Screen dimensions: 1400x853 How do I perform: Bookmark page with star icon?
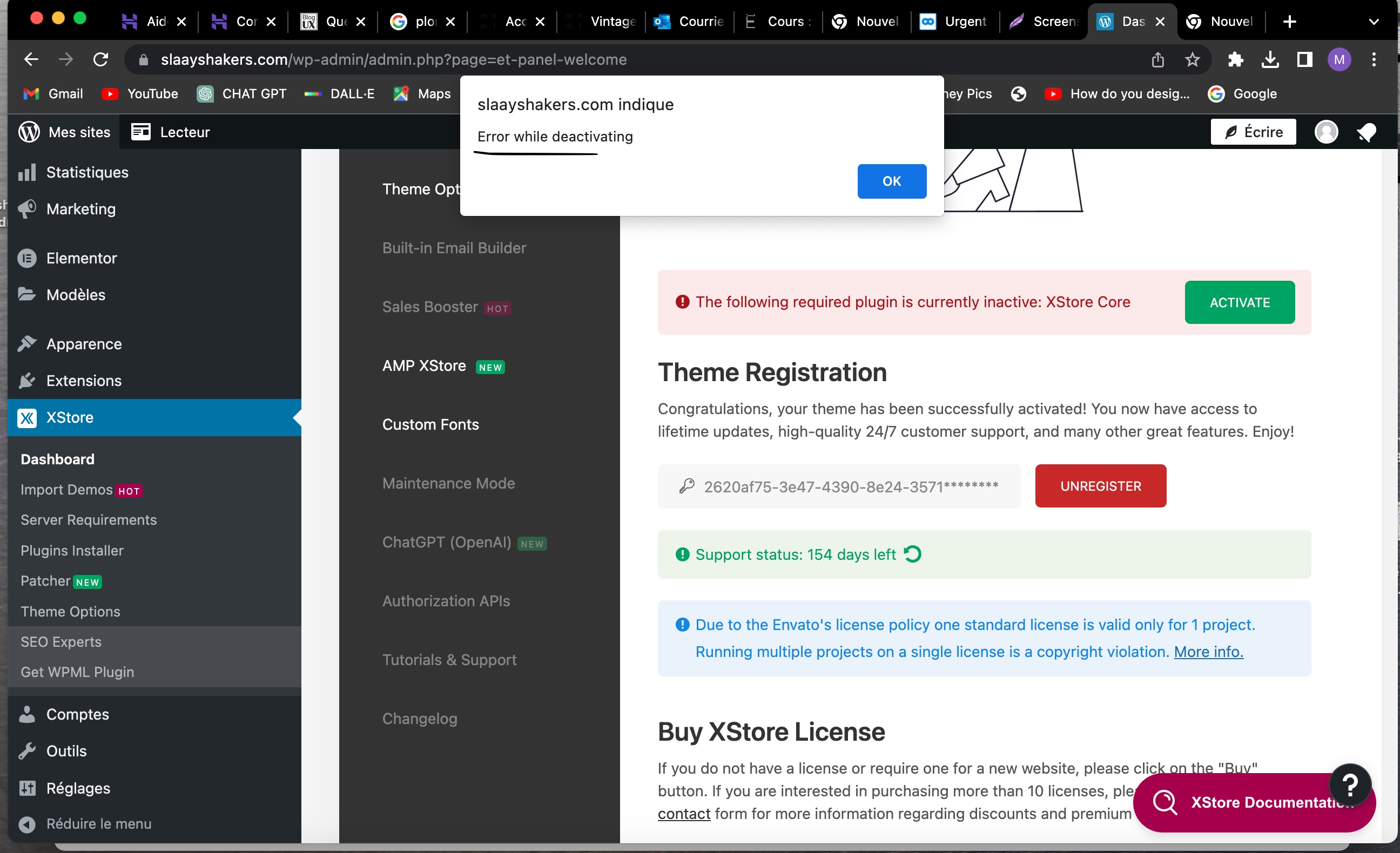coord(1192,59)
